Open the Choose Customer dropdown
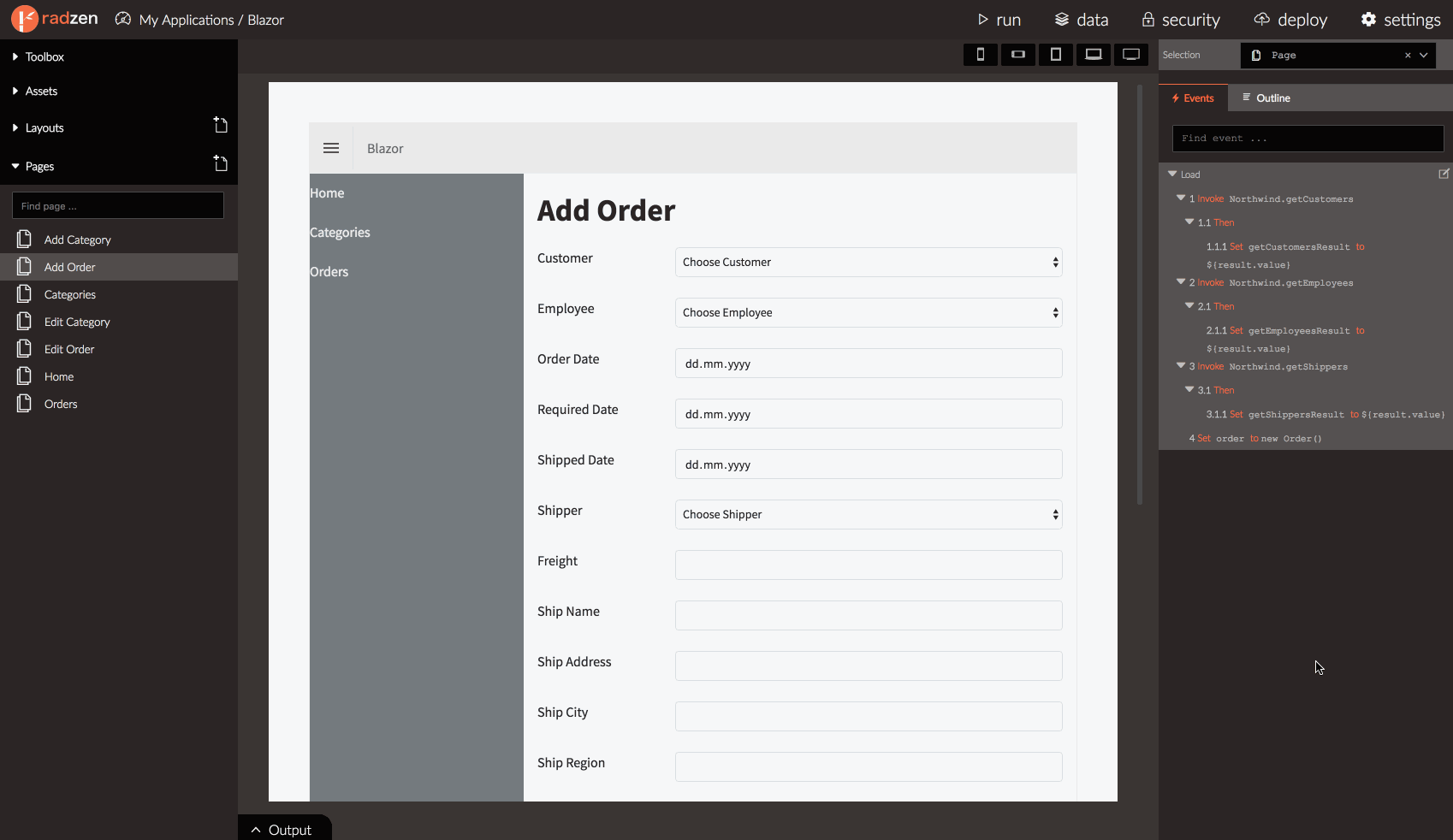Screen dimensions: 1453x840 (869, 262)
